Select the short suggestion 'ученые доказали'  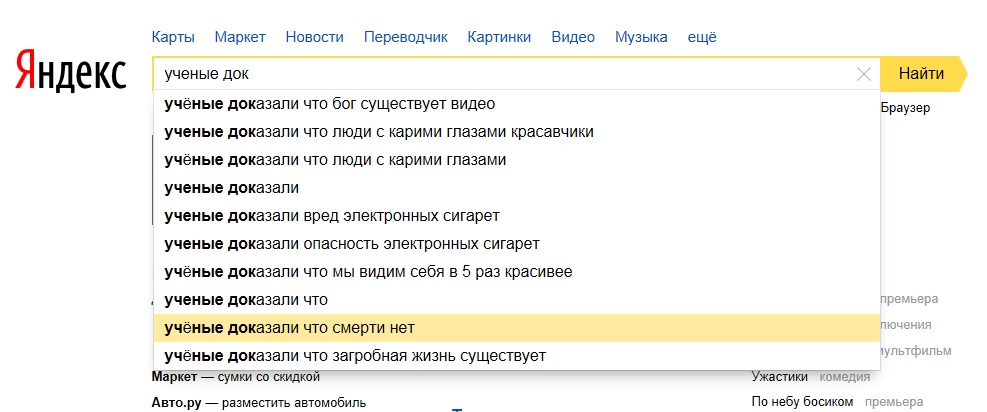517,187
